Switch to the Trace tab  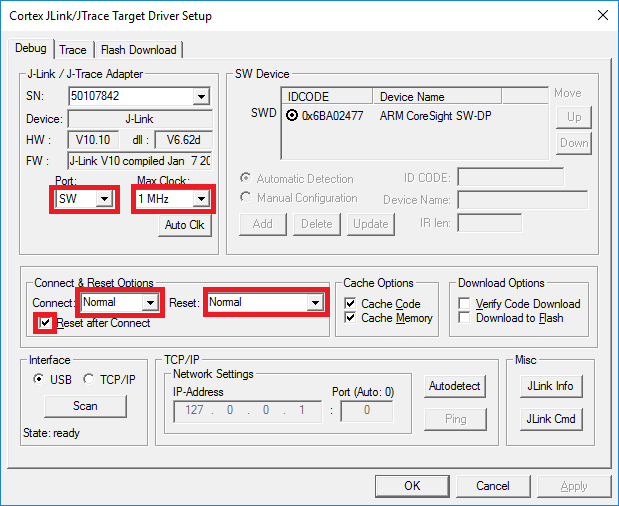click(73, 50)
